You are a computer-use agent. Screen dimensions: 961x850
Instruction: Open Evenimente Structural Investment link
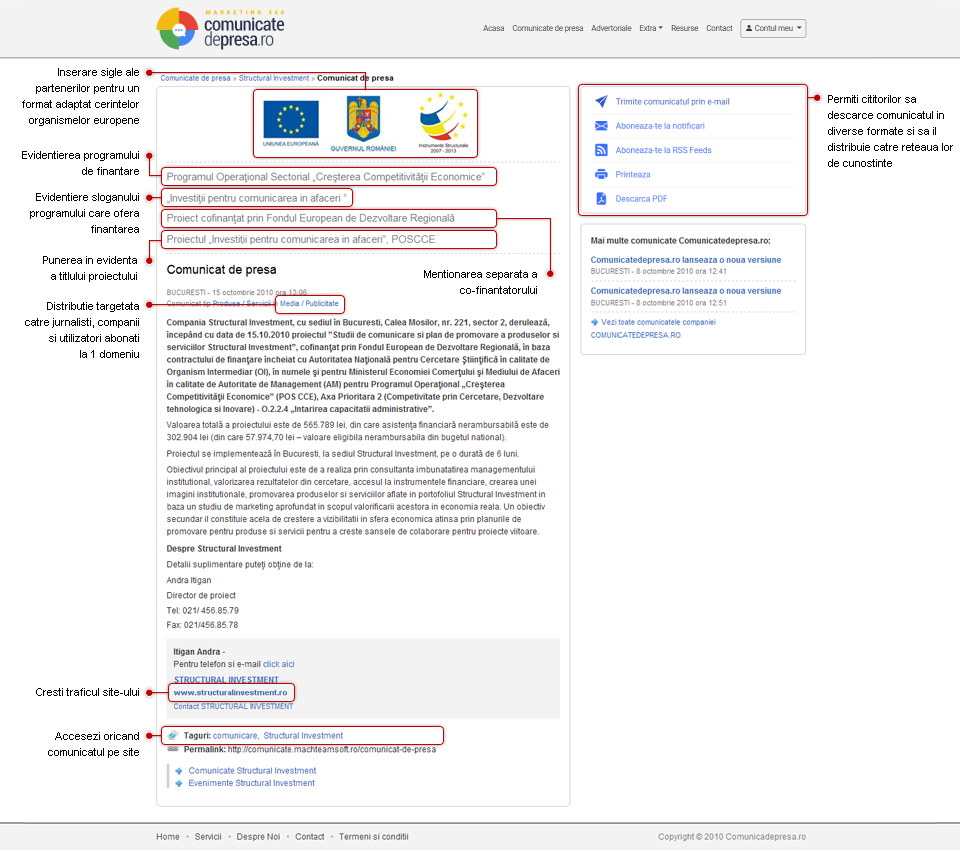[x=251, y=783]
